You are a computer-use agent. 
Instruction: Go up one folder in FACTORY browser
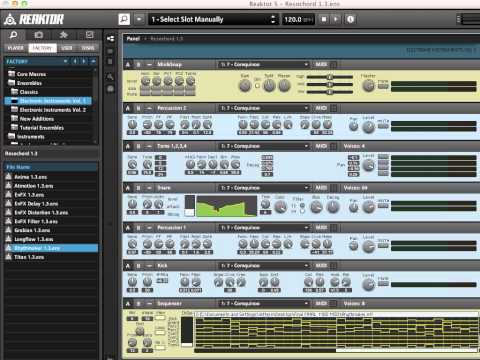tap(93, 61)
